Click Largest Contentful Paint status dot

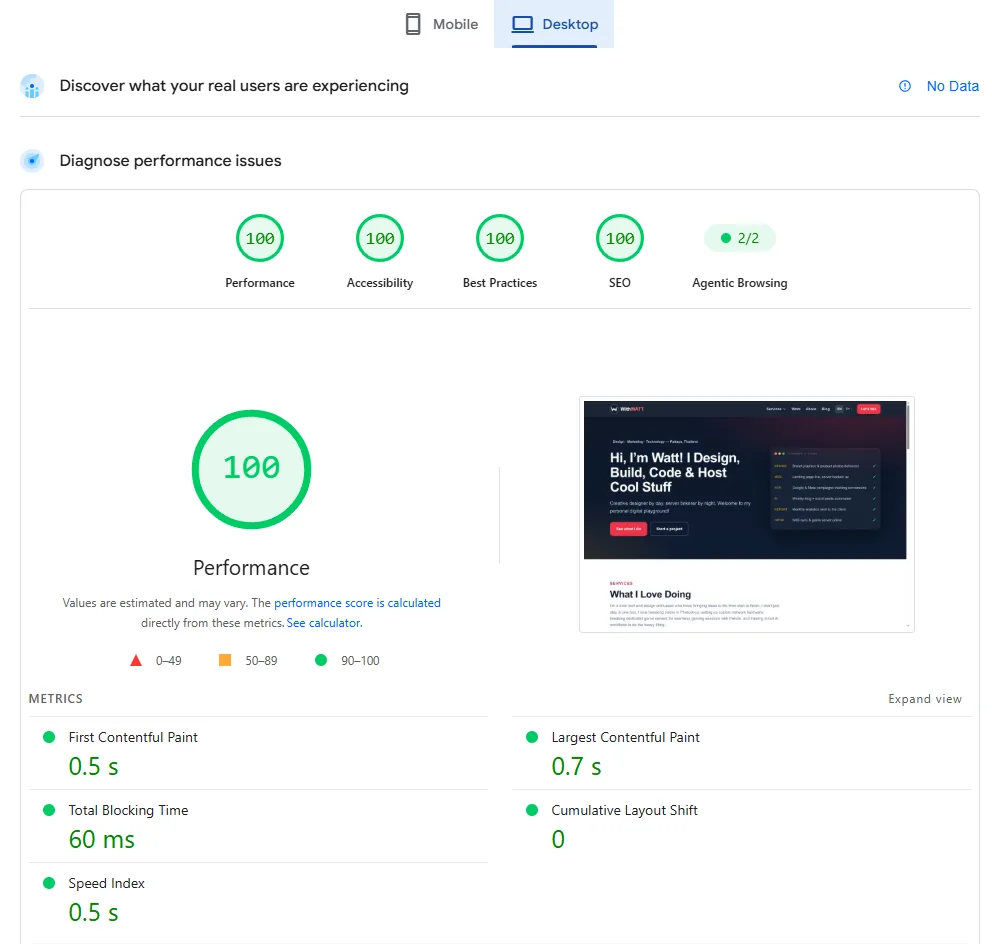coord(532,737)
